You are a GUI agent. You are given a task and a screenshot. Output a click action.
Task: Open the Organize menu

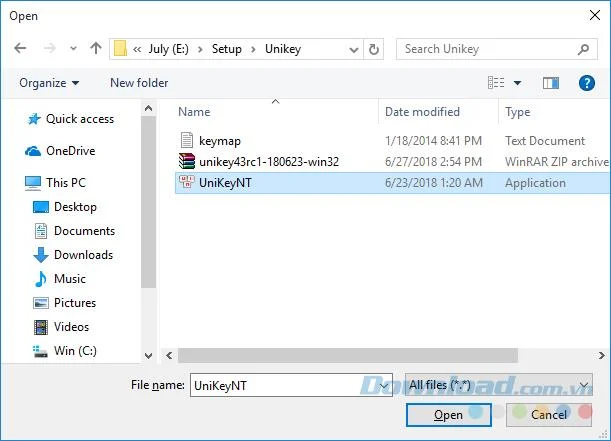pos(49,83)
